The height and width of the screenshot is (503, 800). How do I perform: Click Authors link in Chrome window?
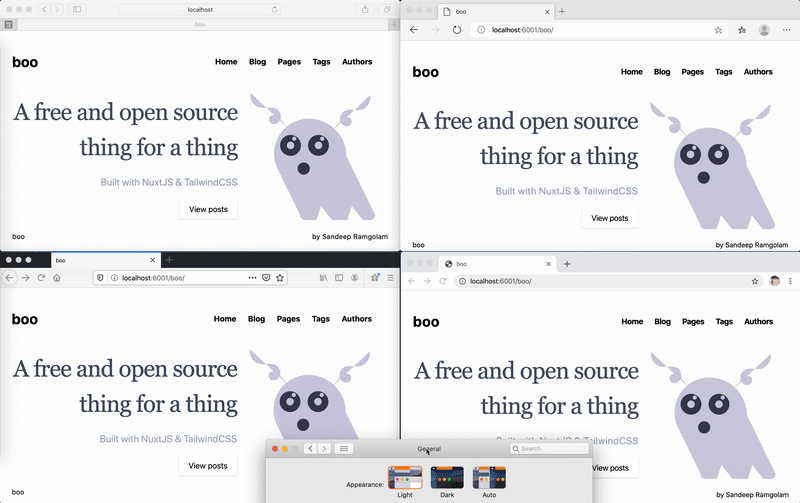tap(758, 321)
